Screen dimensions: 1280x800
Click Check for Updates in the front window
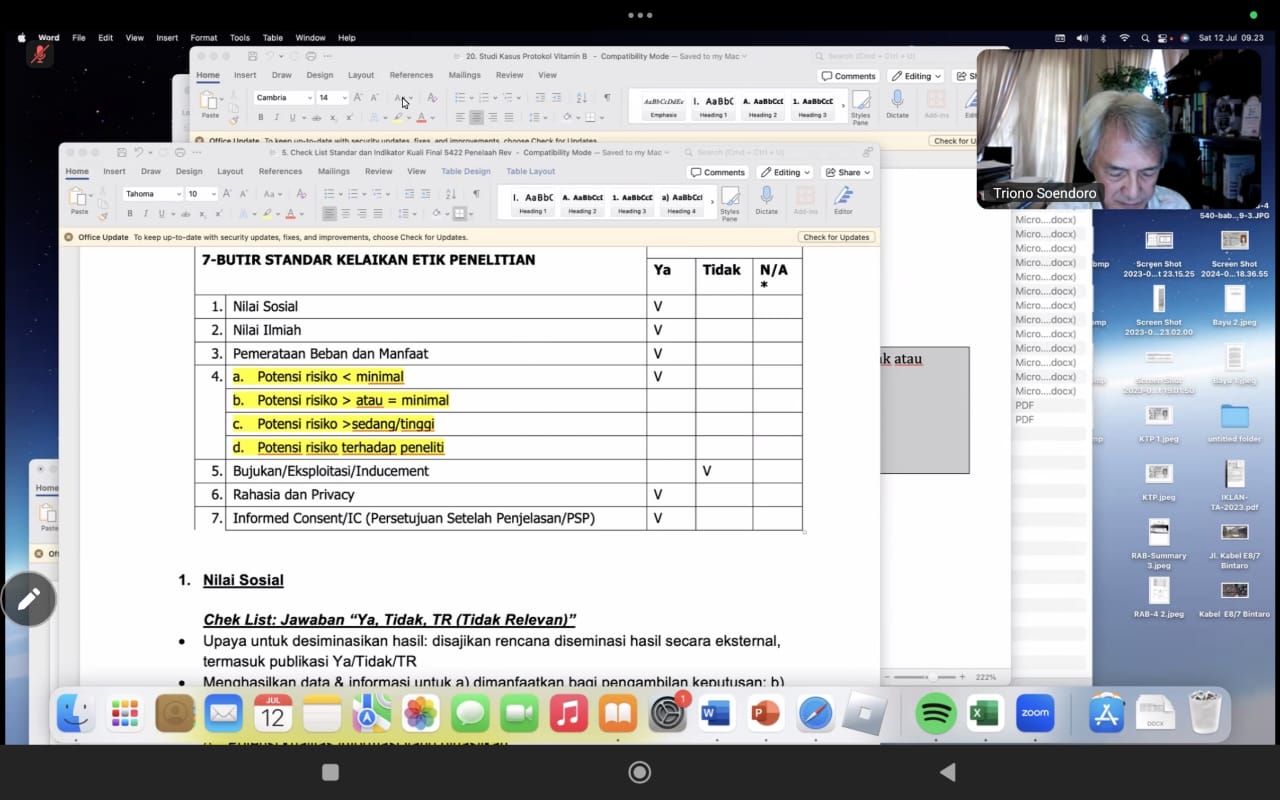click(x=837, y=237)
